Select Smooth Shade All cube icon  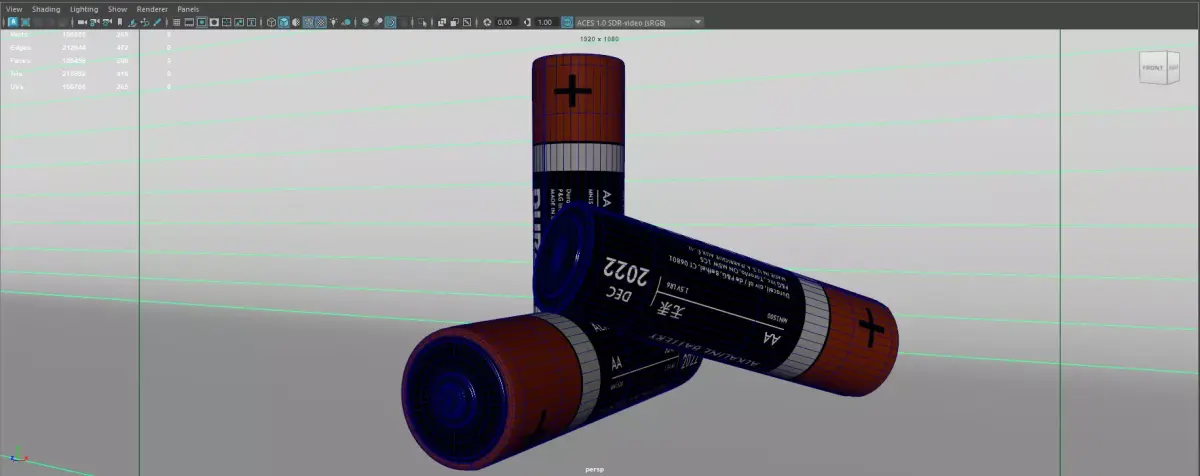click(x=283, y=22)
